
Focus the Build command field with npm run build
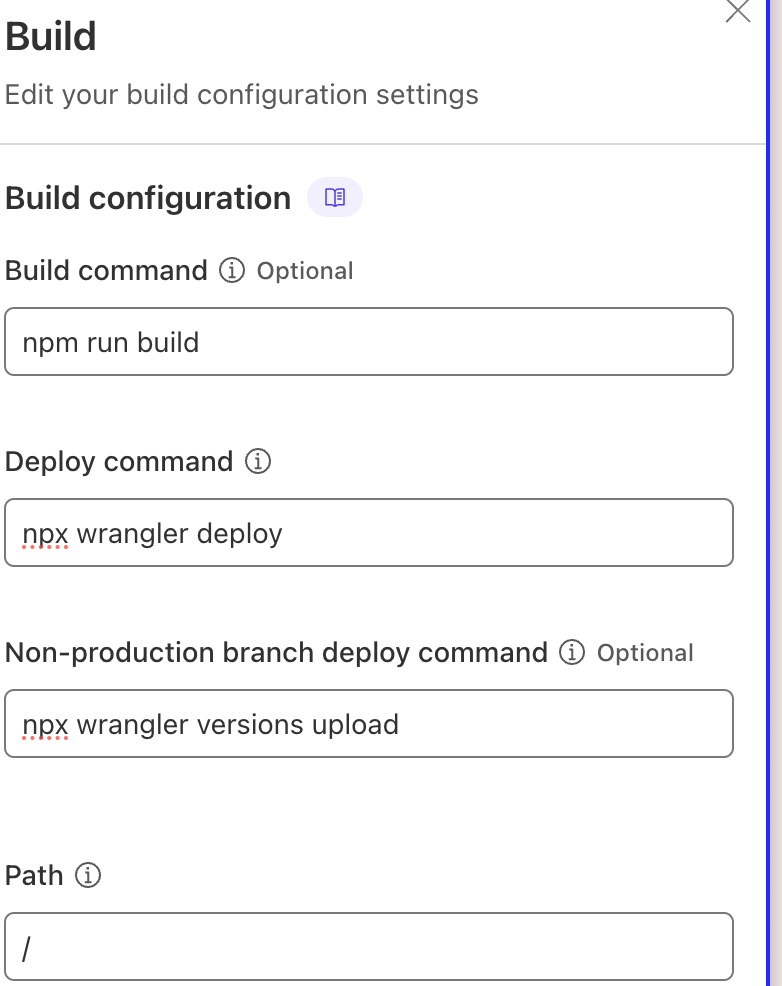pos(369,342)
